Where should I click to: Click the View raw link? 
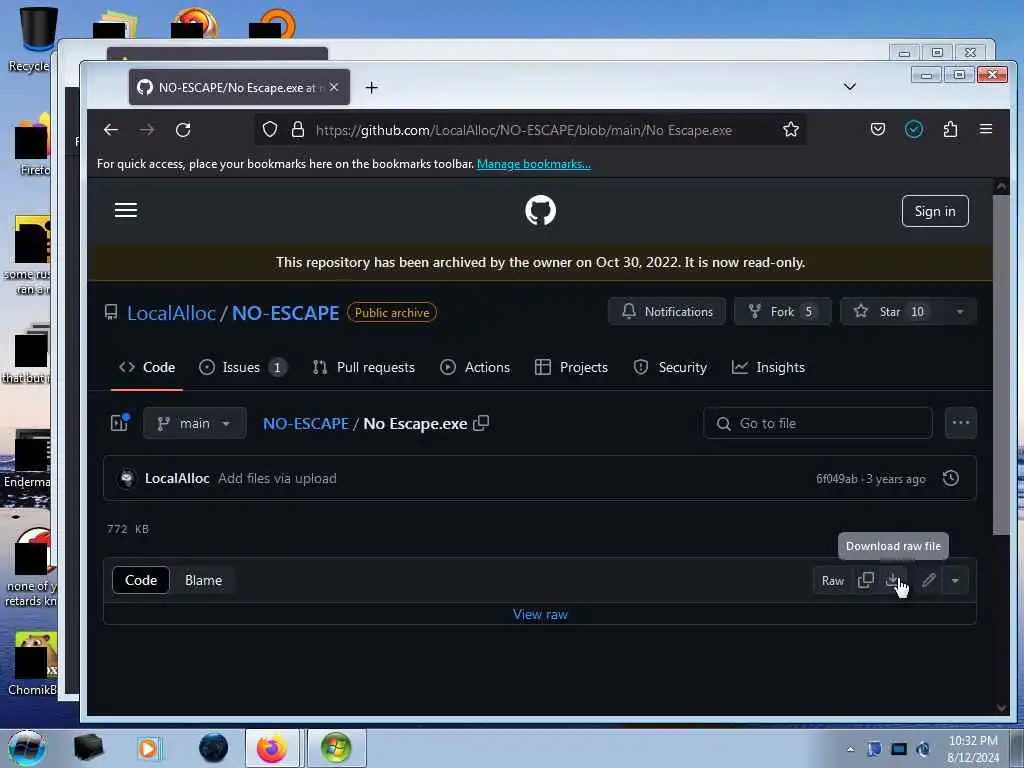[x=540, y=614]
